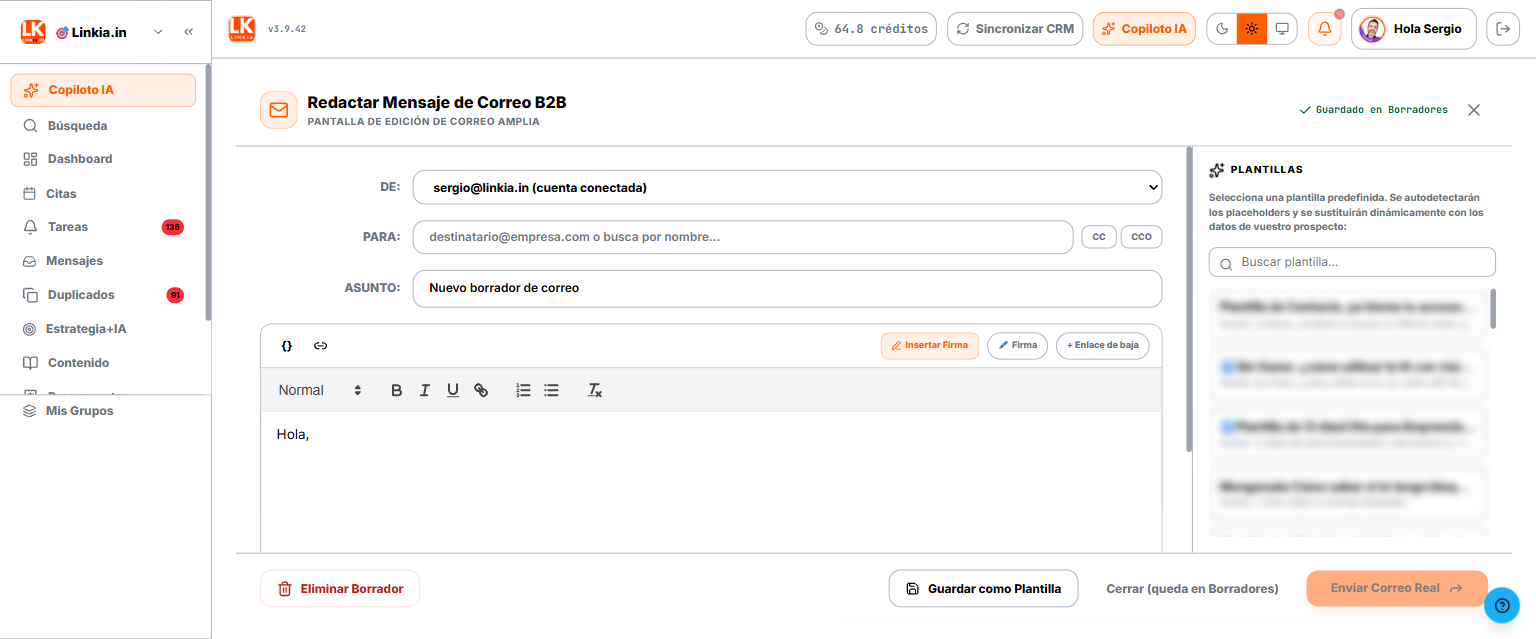Open notifications bell icon
The image size is (1536, 639).
pos(1325,29)
